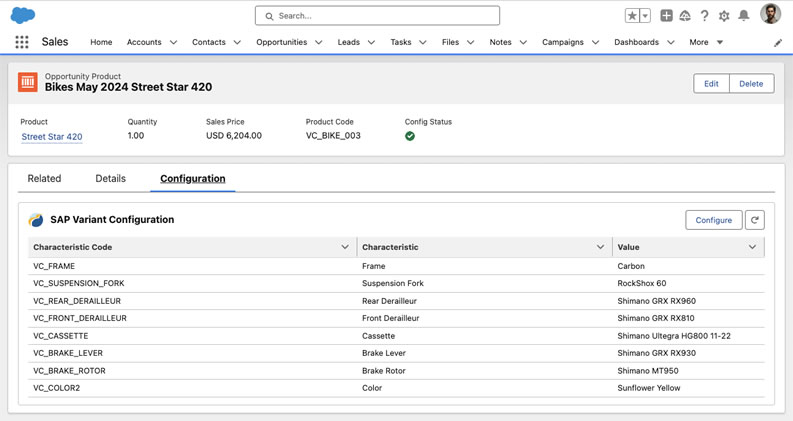Go to the Home nav item

click(x=101, y=42)
